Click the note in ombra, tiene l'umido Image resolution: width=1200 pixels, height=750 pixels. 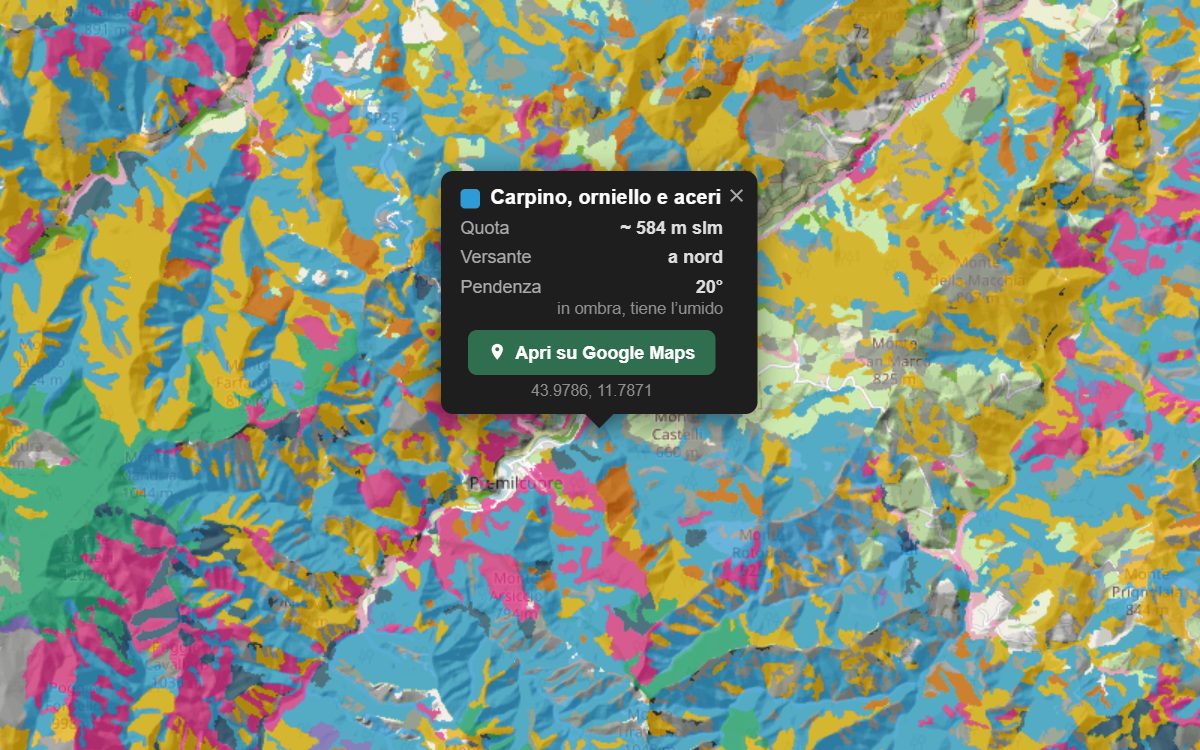coord(640,309)
